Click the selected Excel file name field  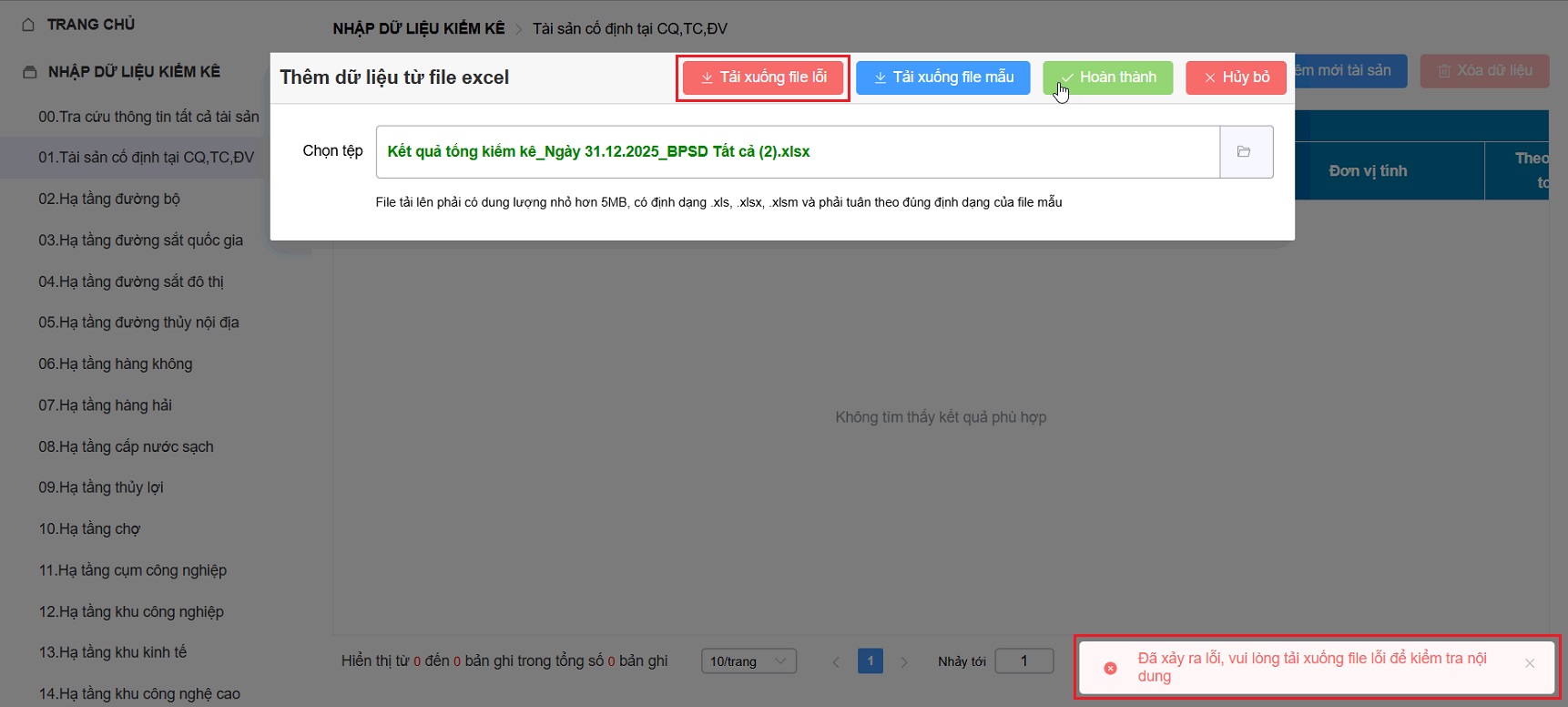tap(797, 151)
